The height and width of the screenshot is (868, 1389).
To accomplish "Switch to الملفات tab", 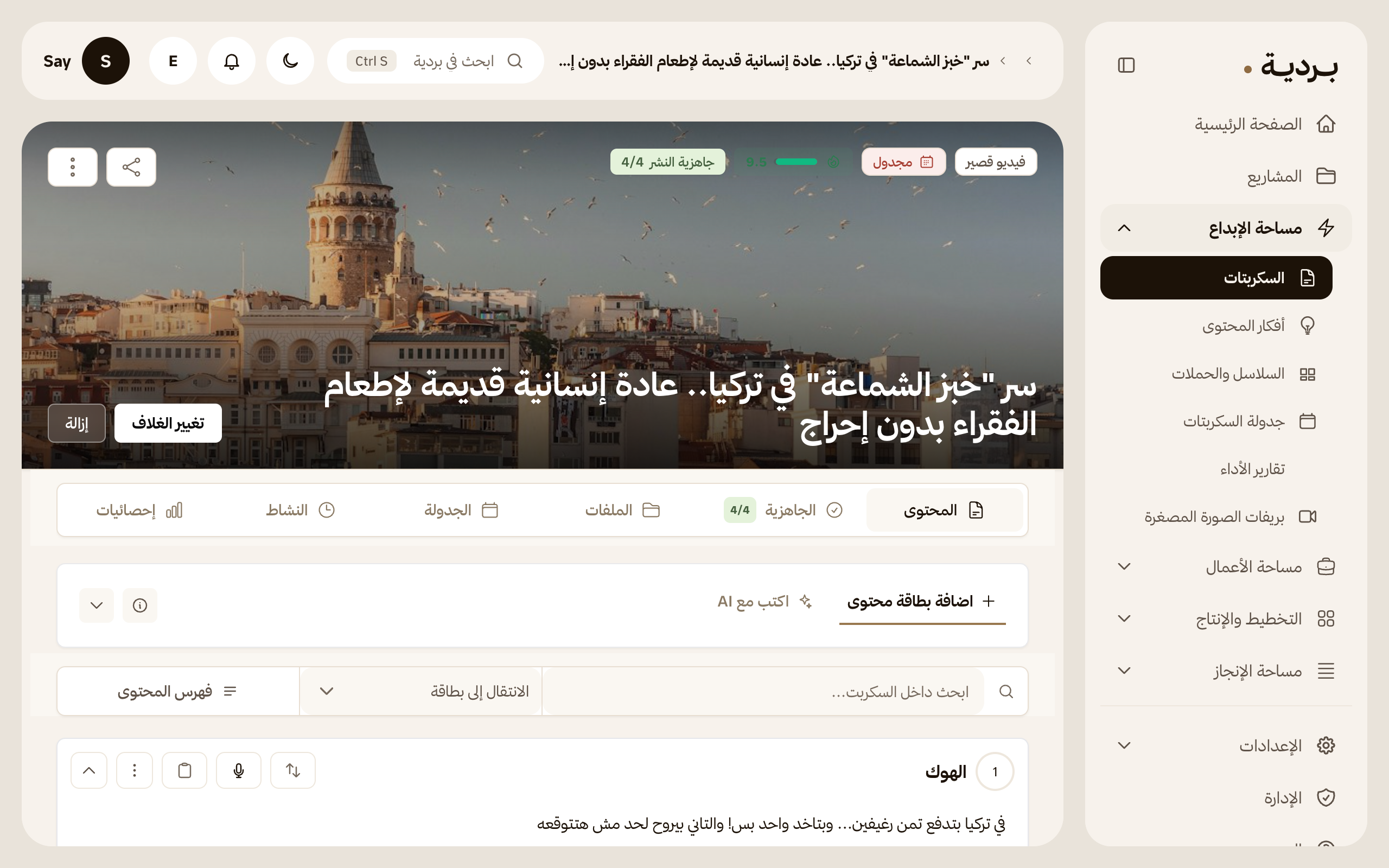I will (x=623, y=510).
